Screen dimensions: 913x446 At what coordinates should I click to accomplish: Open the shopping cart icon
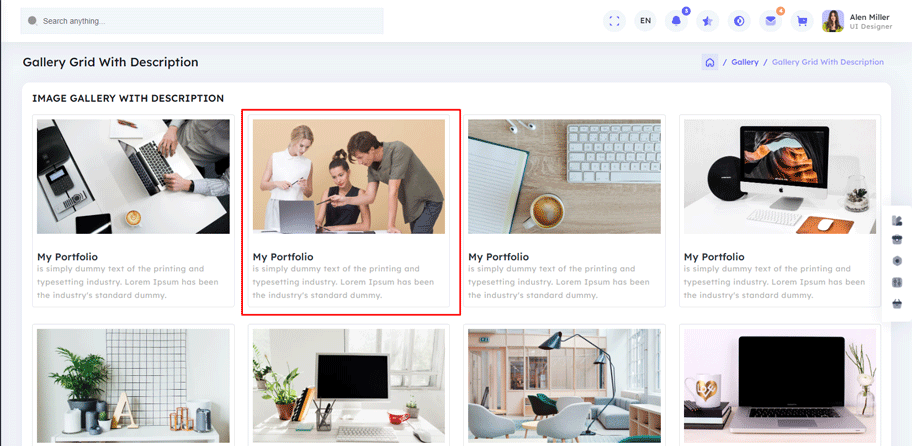[x=801, y=21]
